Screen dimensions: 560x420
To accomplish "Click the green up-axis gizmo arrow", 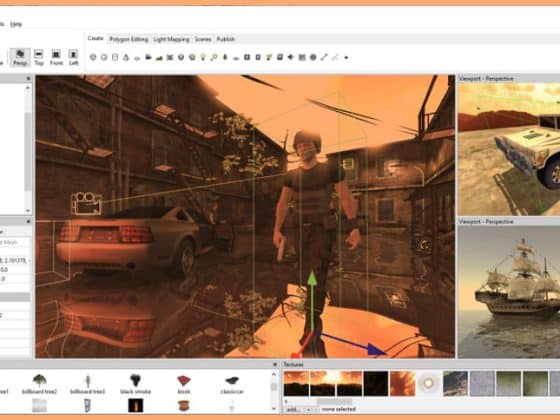I will click(x=312, y=279).
